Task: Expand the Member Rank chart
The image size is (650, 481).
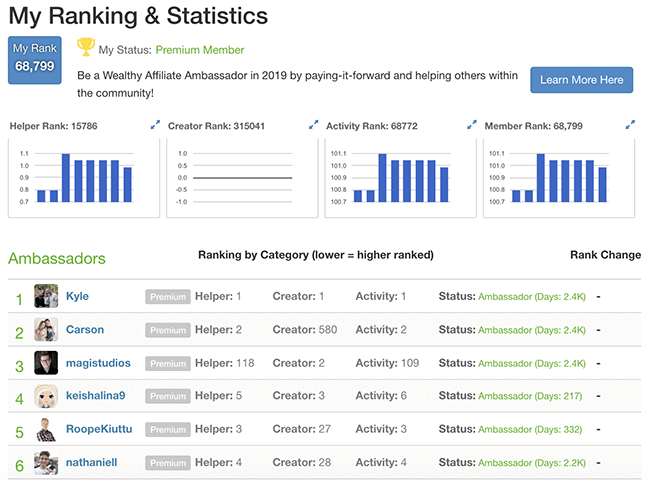Action: click(x=630, y=124)
